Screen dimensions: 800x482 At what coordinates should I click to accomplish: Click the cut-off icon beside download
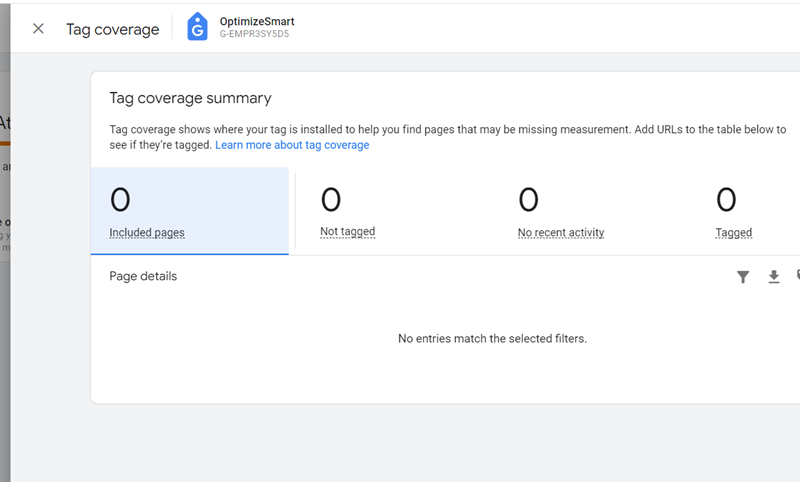pyautogui.click(x=797, y=276)
